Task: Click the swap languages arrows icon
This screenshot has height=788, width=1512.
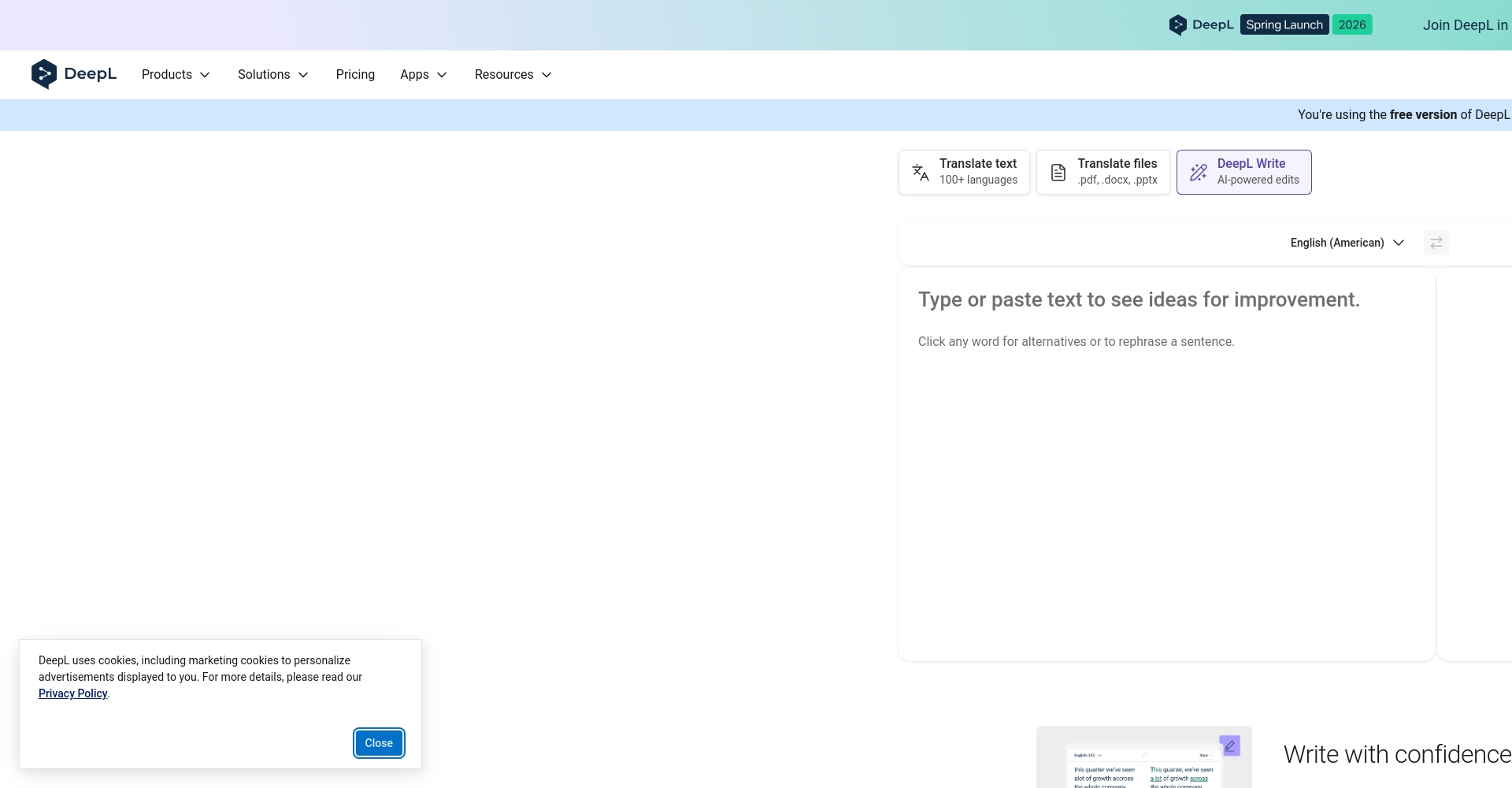Action: click(1436, 243)
